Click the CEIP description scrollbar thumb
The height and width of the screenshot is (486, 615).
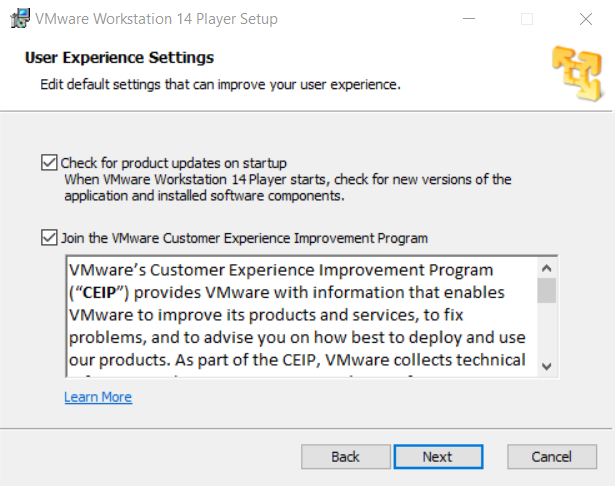coord(546,291)
